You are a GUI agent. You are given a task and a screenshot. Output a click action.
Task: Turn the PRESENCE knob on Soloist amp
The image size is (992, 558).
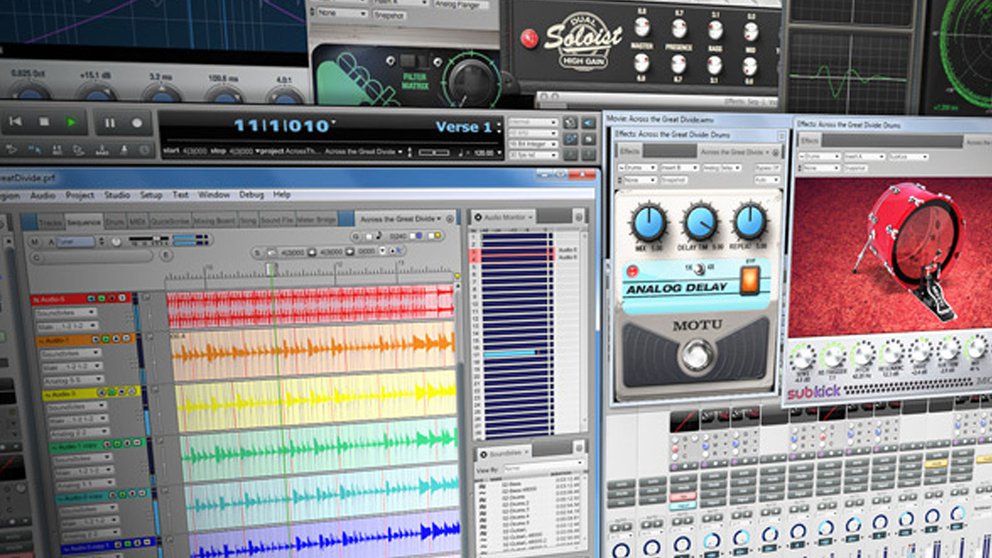click(679, 29)
